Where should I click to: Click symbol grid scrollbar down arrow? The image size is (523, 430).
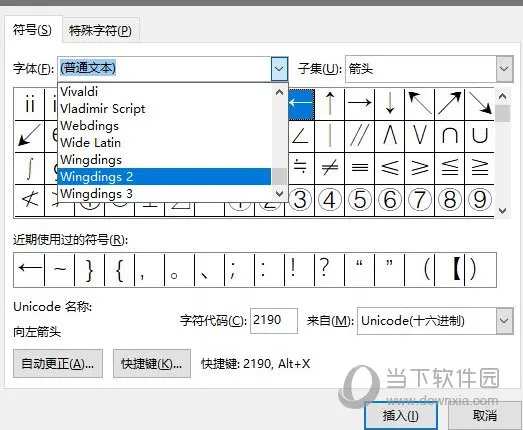[503, 210]
